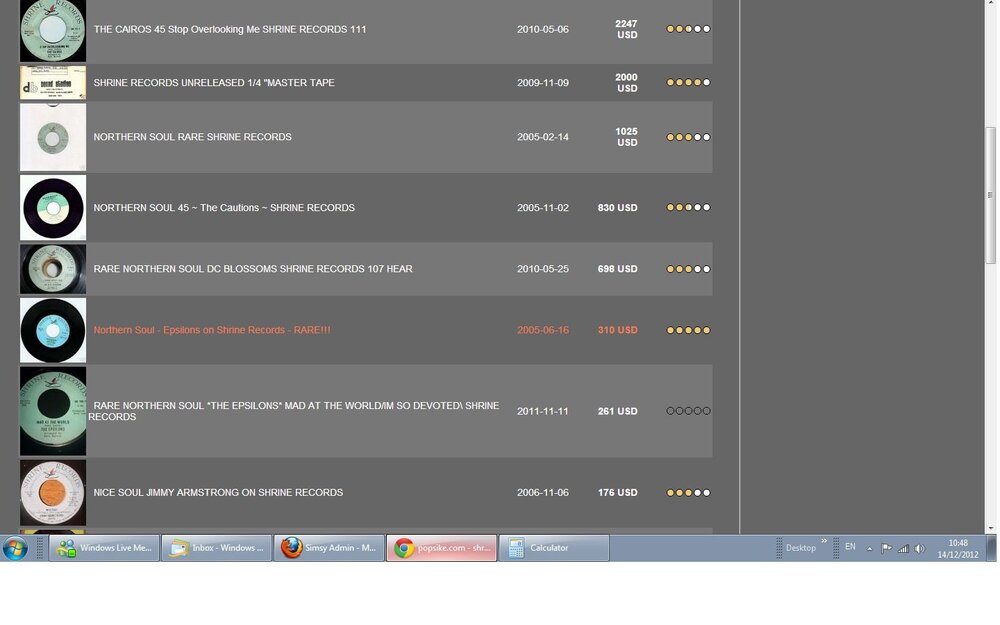
Task: Open the Action Center flag icon
Action: (x=886, y=548)
